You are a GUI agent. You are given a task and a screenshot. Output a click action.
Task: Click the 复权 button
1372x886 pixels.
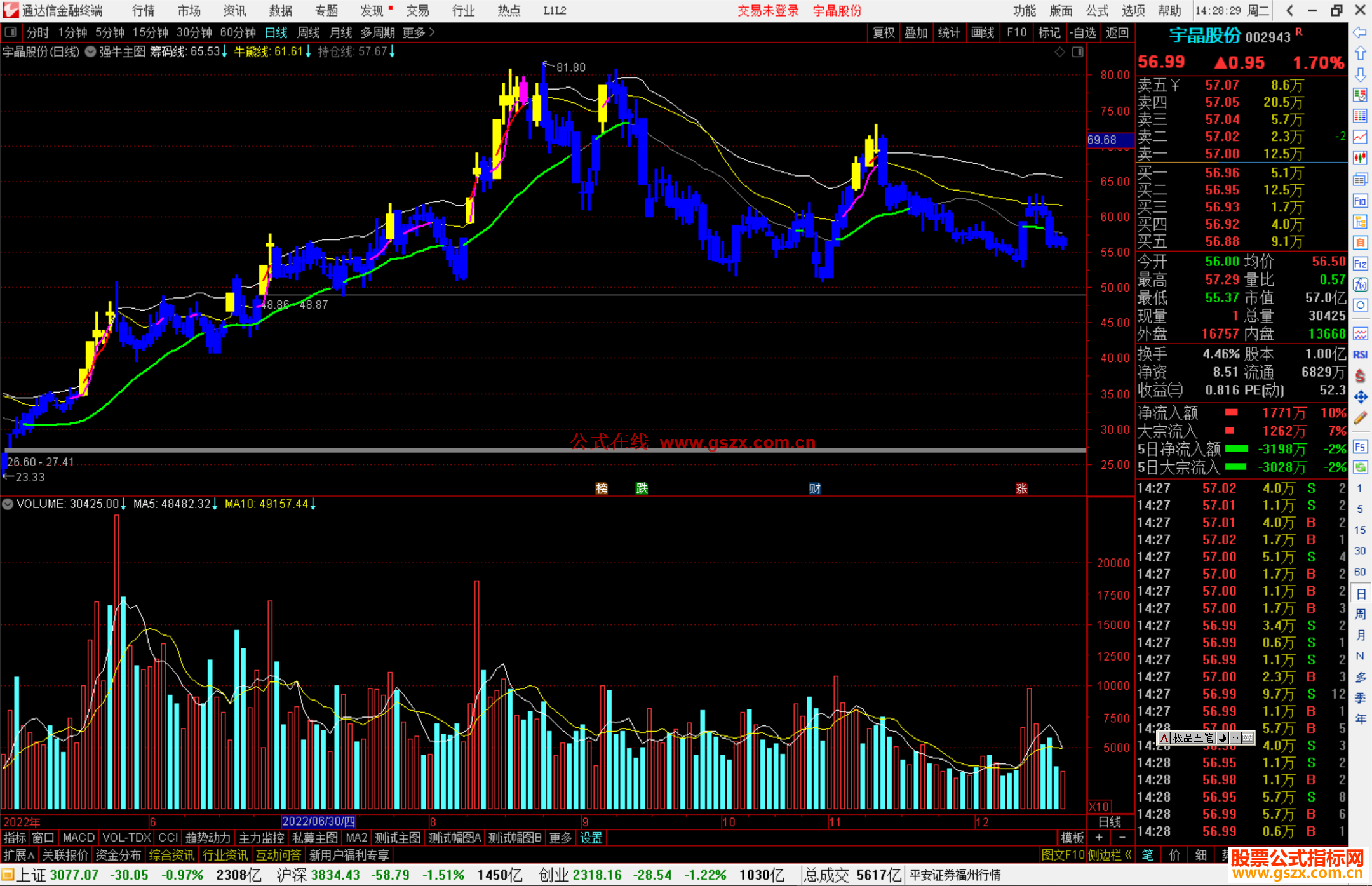[883, 32]
